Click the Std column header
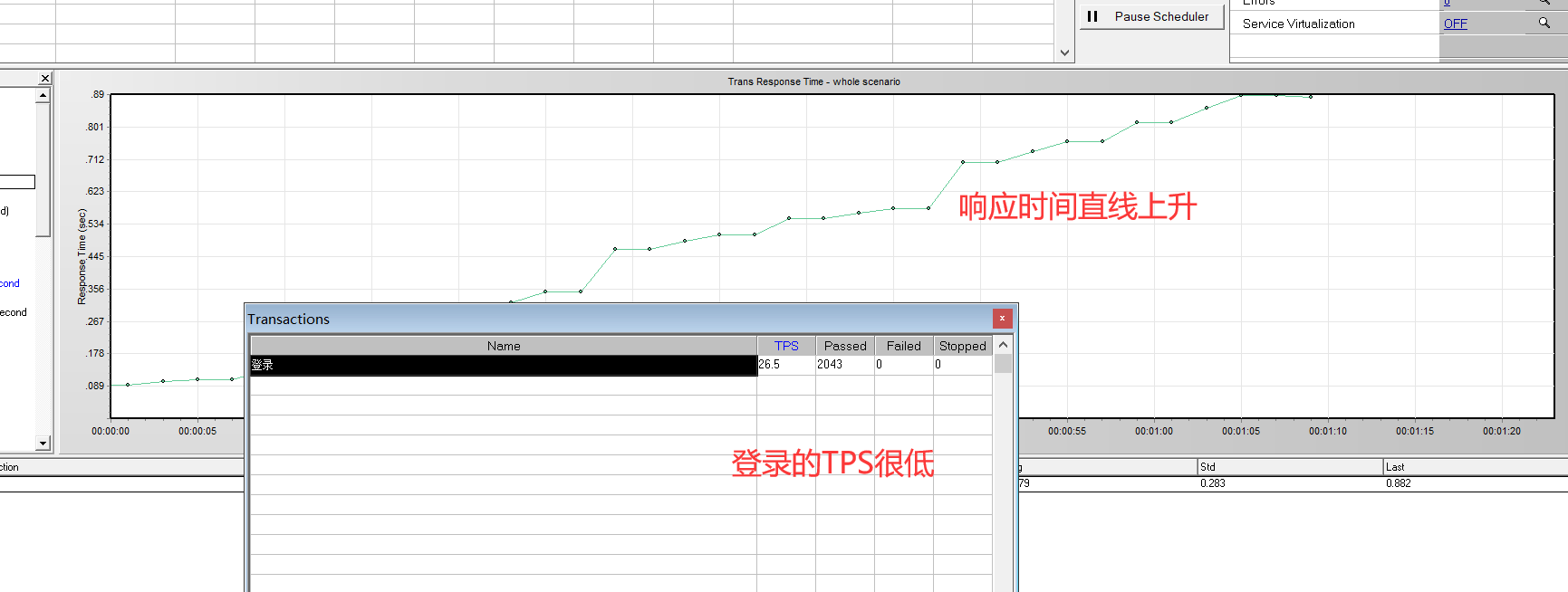1568x592 pixels. click(x=1289, y=467)
